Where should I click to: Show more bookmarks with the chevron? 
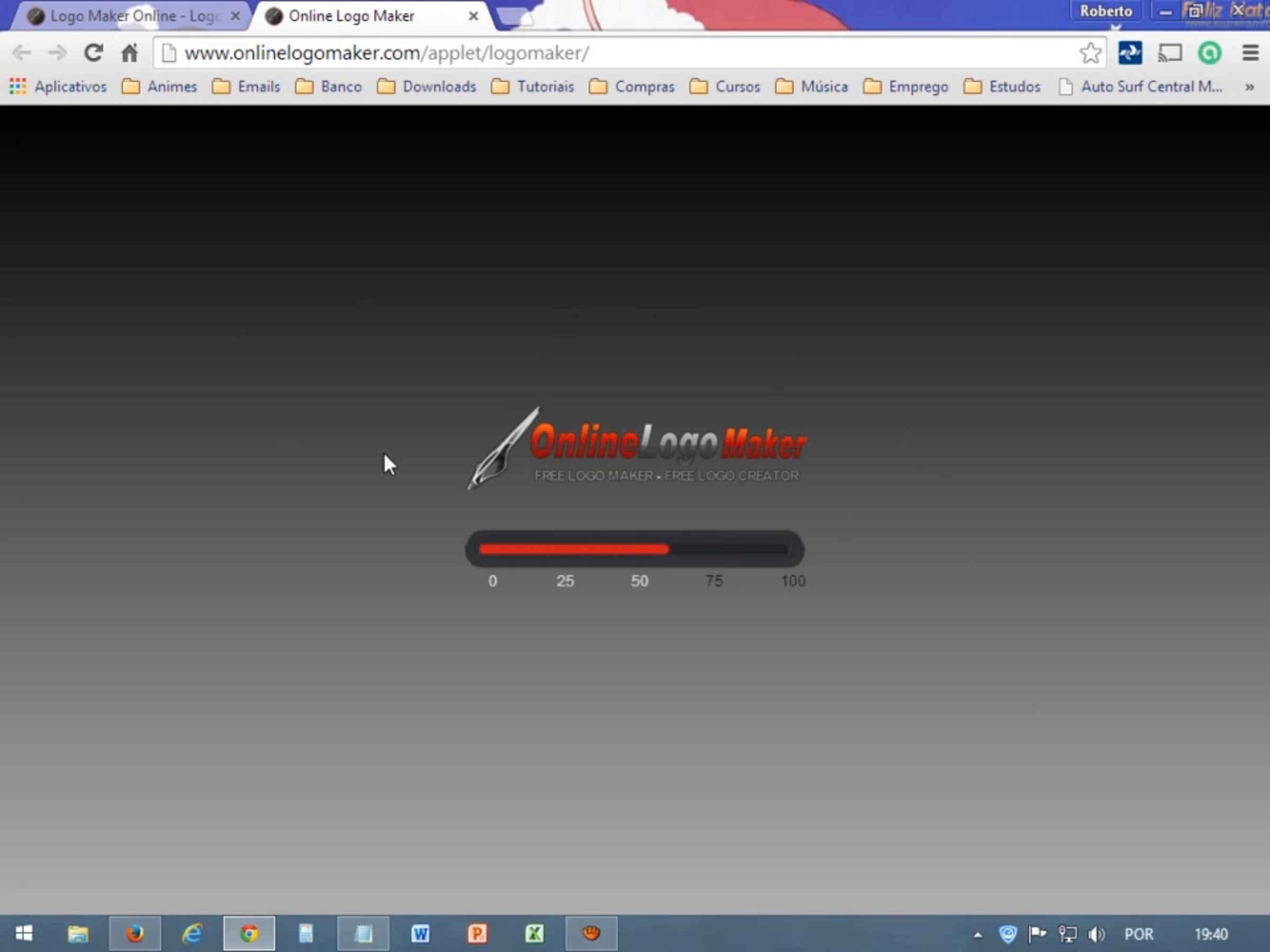click(1249, 87)
